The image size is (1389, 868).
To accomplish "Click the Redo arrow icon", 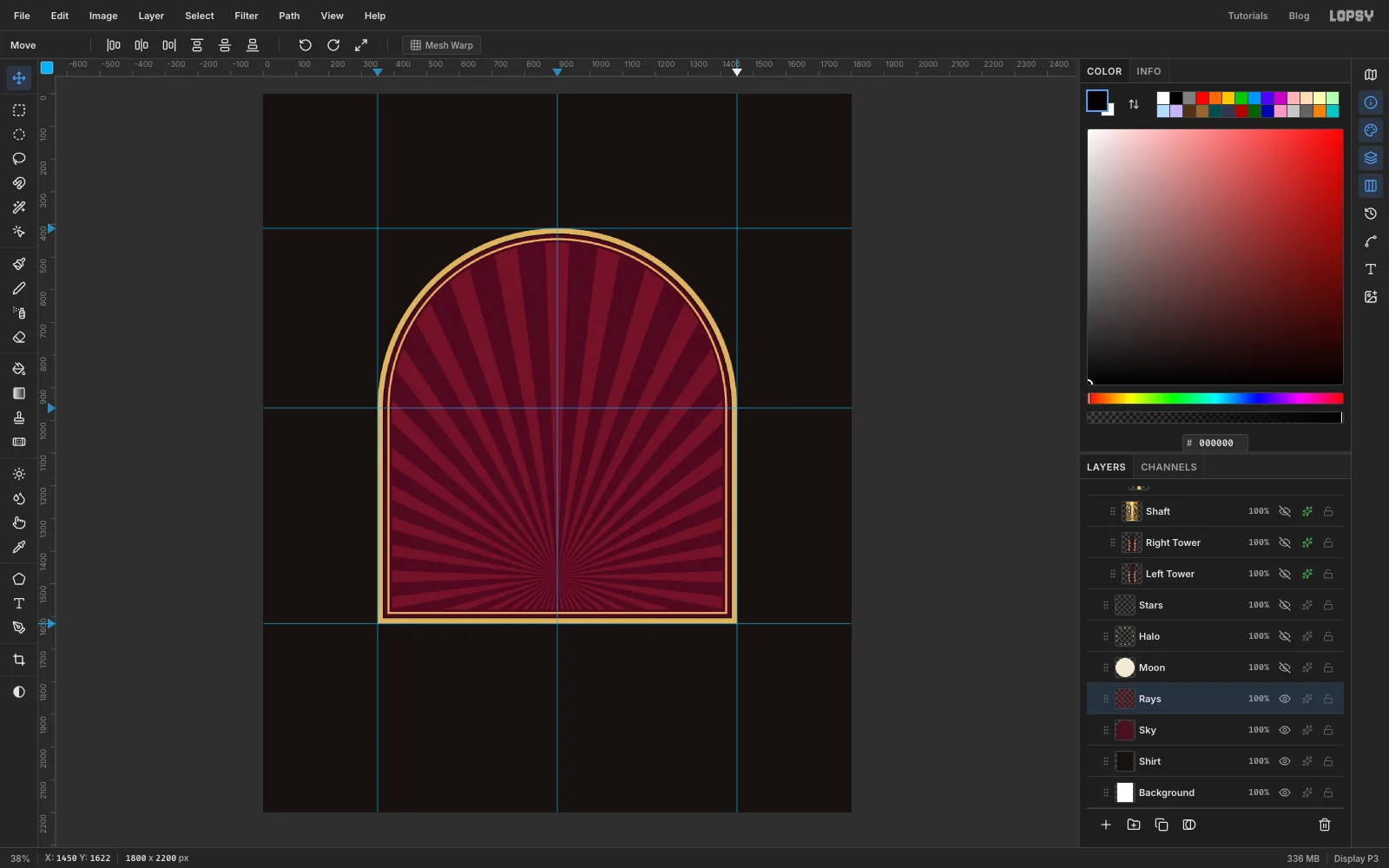I will (333, 45).
